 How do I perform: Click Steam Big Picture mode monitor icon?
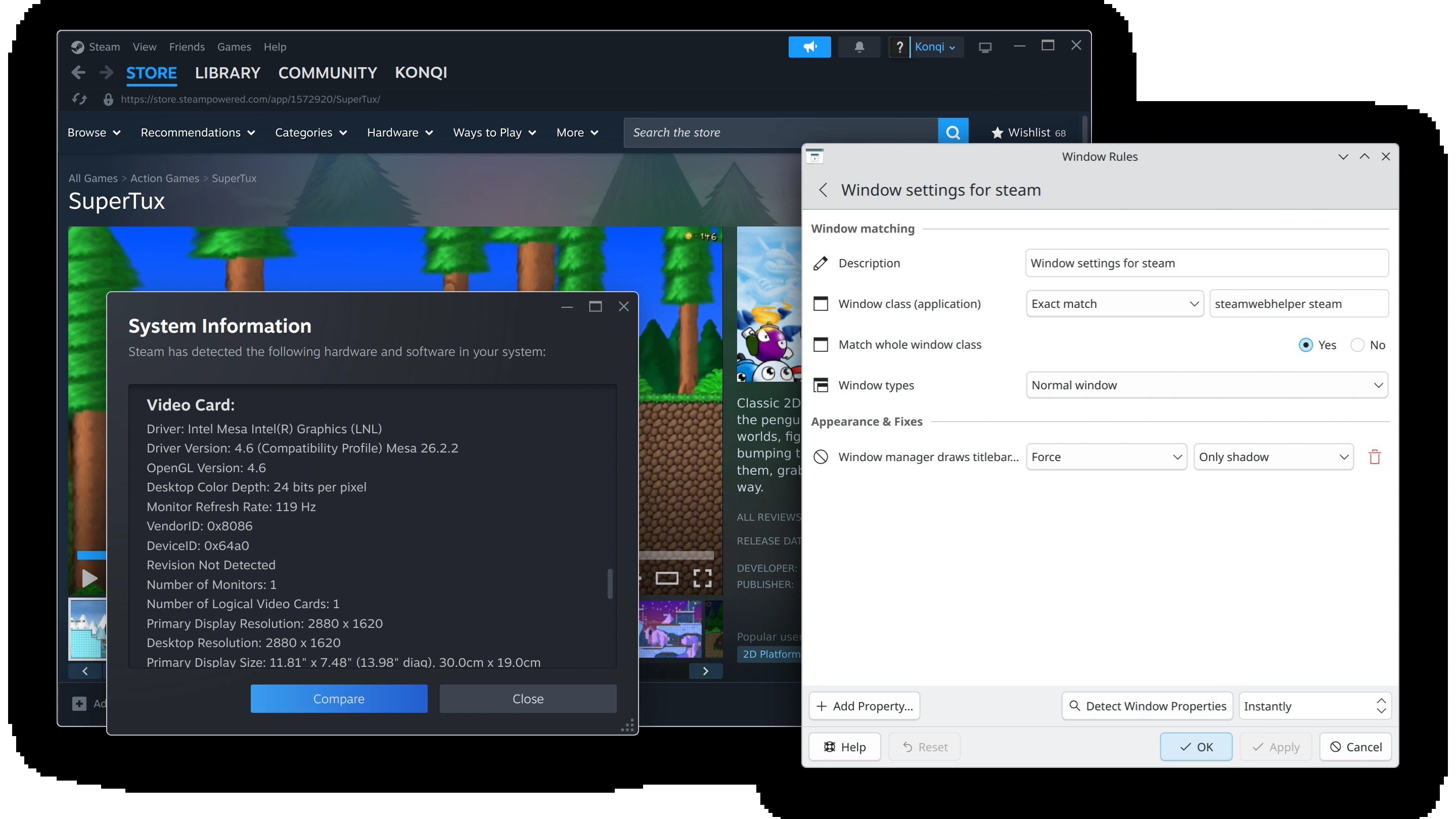point(985,48)
